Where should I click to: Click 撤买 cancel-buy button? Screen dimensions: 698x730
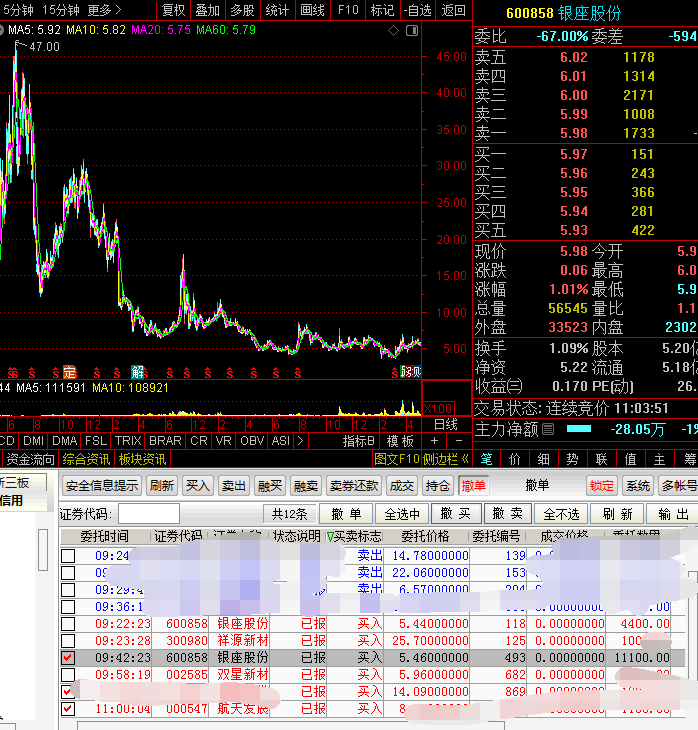[x=456, y=514]
